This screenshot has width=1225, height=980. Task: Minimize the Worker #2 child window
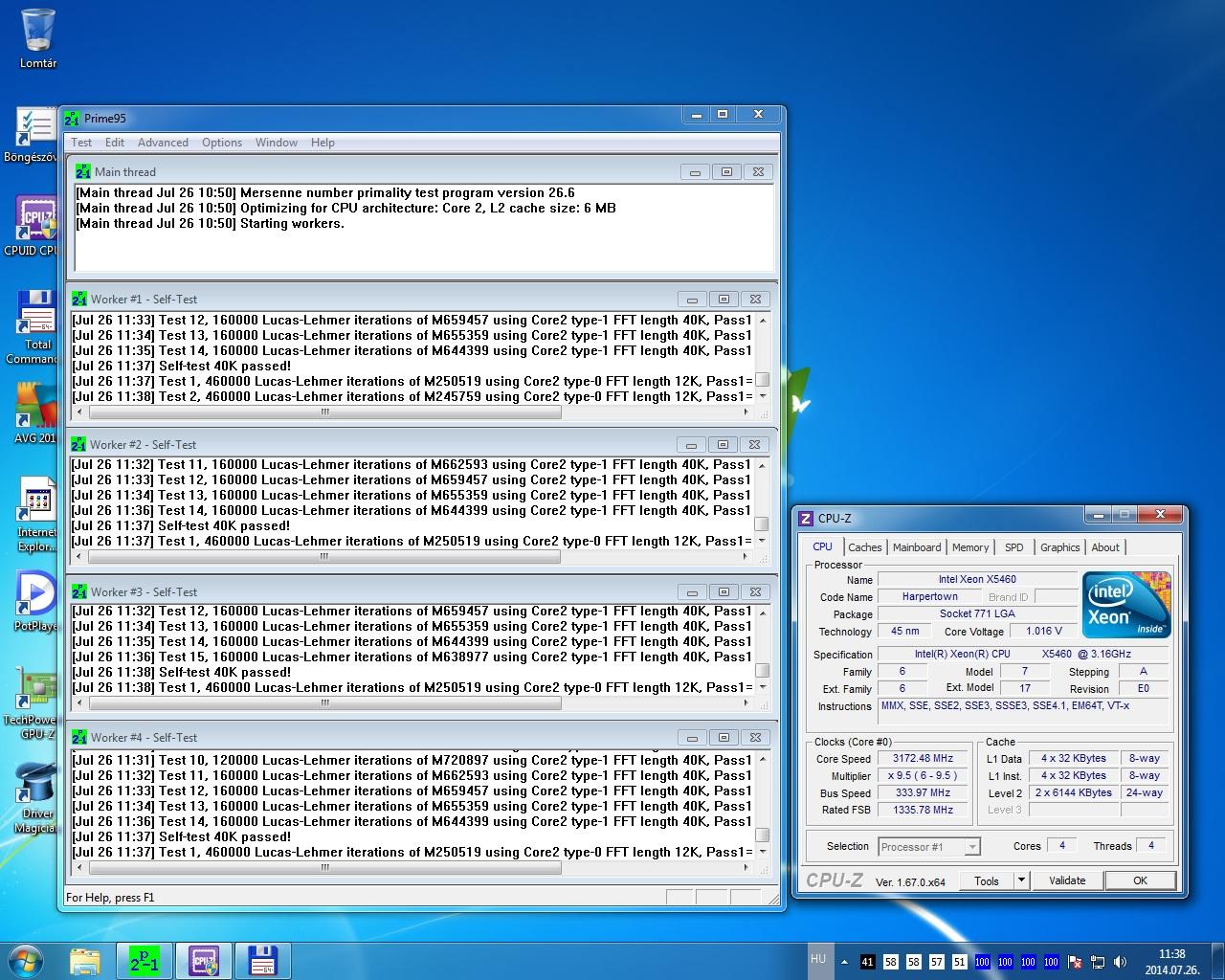(x=691, y=445)
